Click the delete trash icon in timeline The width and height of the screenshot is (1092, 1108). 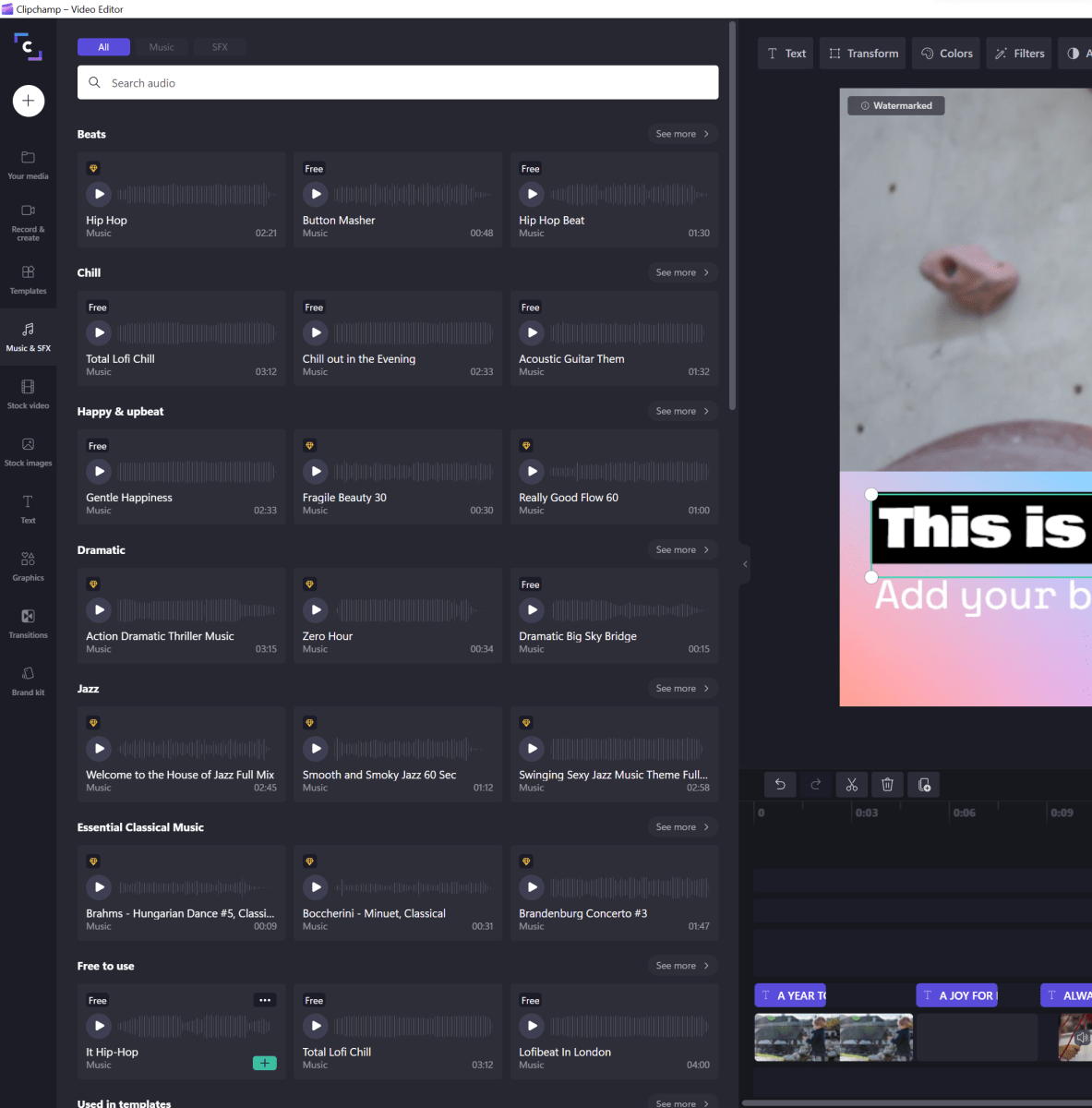point(887,785)
